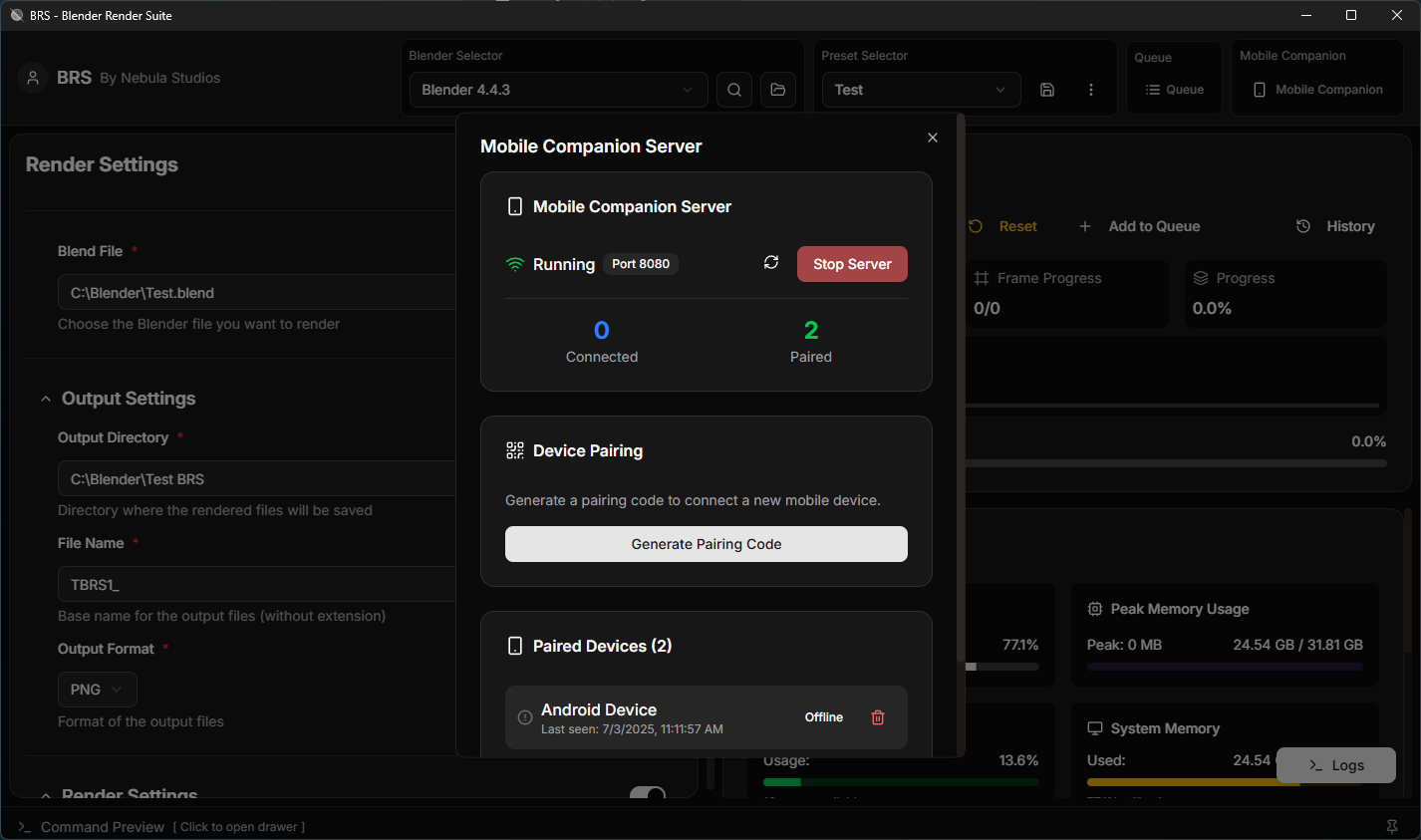
Task: Open folder browse icon next to Blender selector
Action: (x=778, y=90)
